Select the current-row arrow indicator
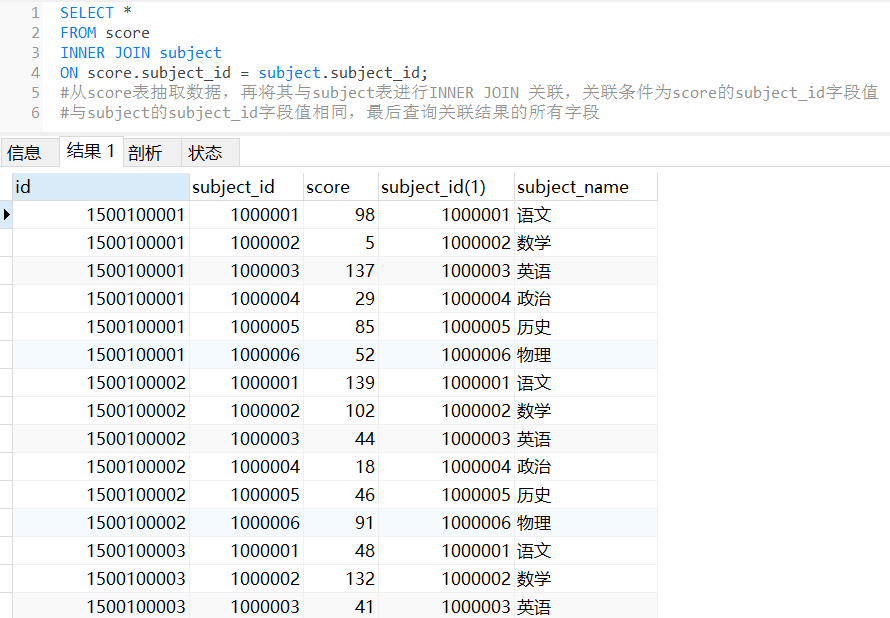Screen dimensions: 890x618 6,215
